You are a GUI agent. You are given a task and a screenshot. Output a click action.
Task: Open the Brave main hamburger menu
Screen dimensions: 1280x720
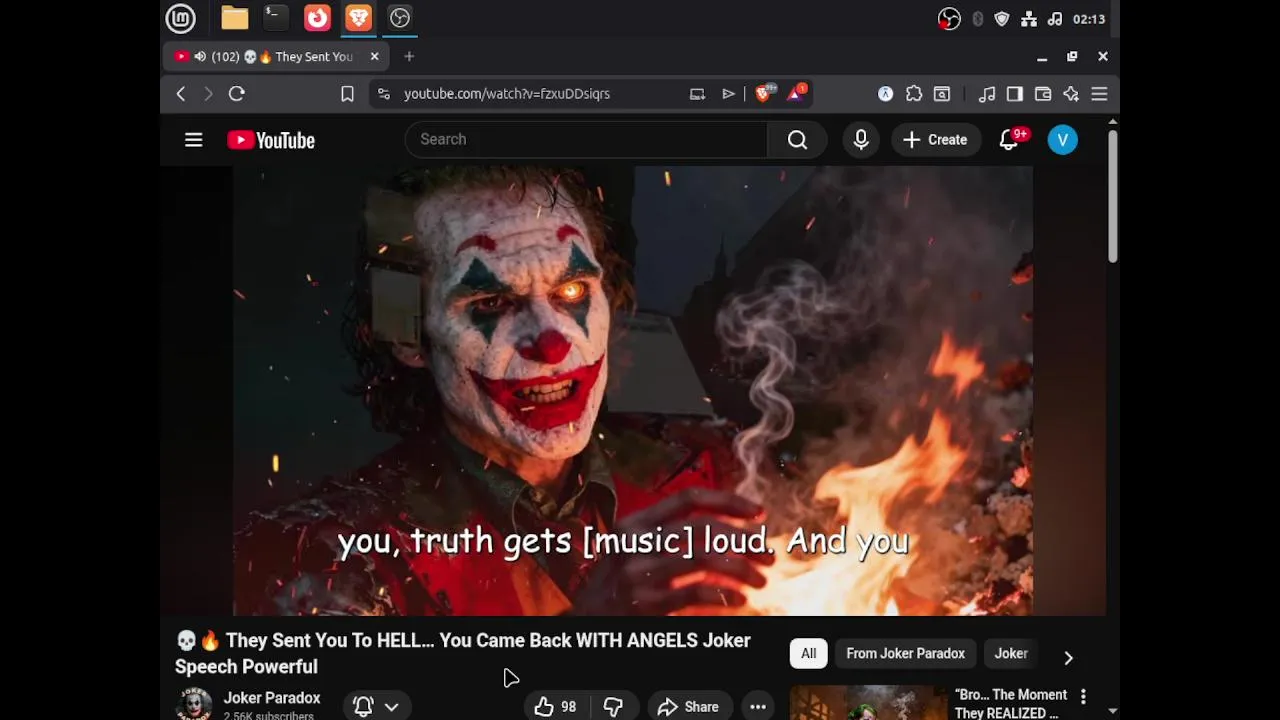pyautogui.click(x=1099, y=94)
